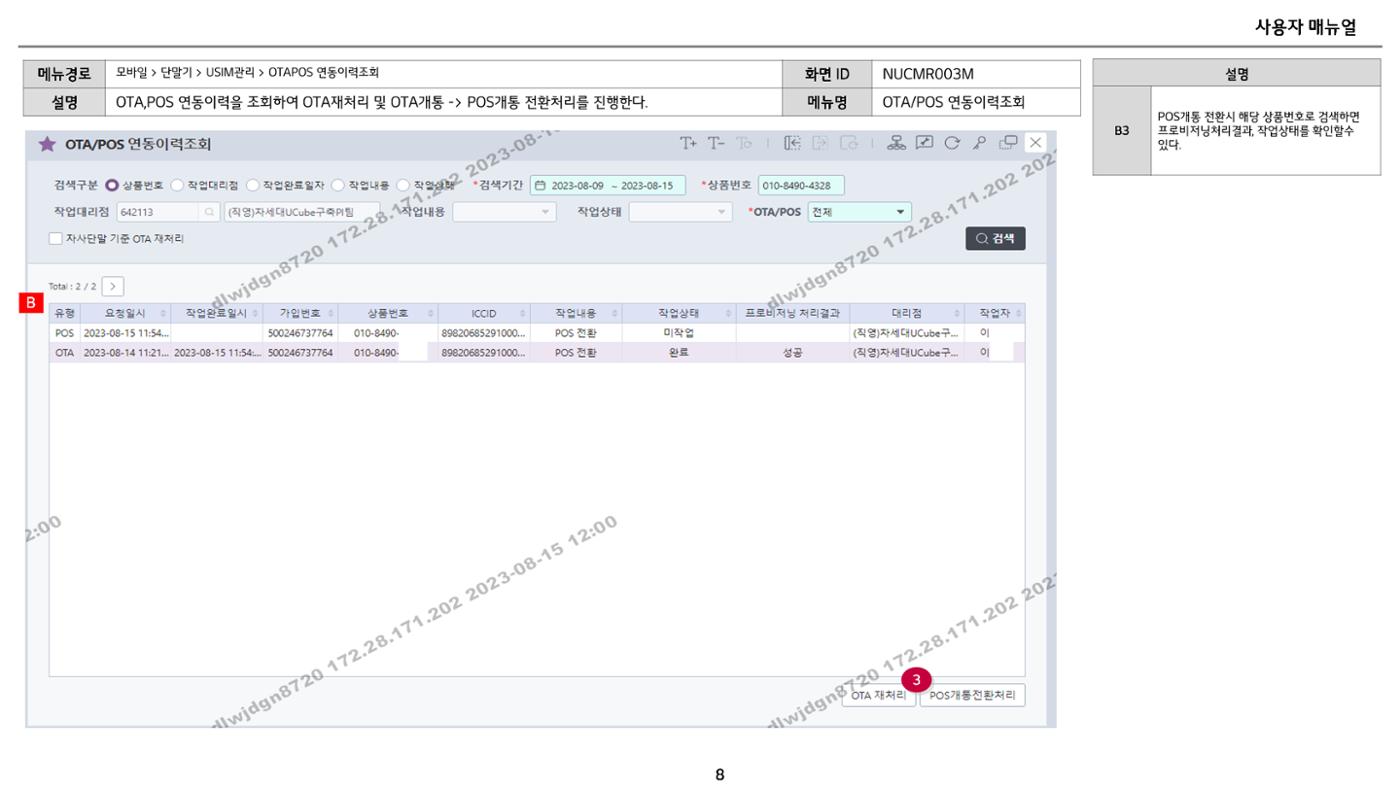Sort by the 작업완료일시 column header
This screenshot has height=788, width=1400.
[215, 313]
